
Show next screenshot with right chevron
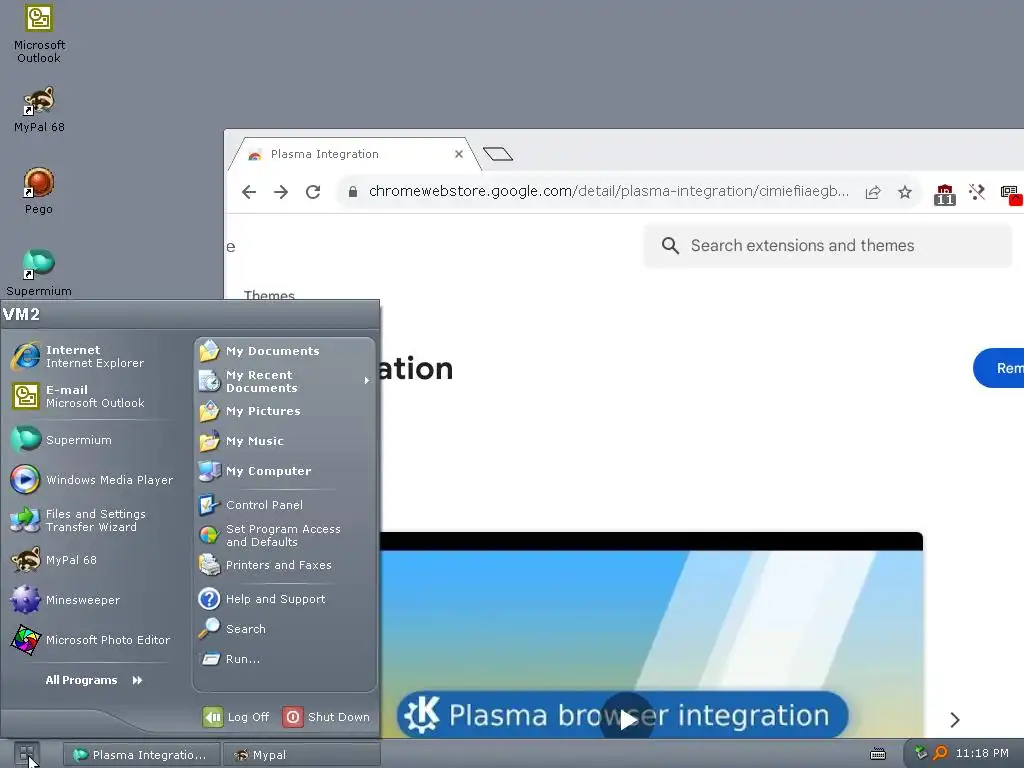click(x=955, y=720)
